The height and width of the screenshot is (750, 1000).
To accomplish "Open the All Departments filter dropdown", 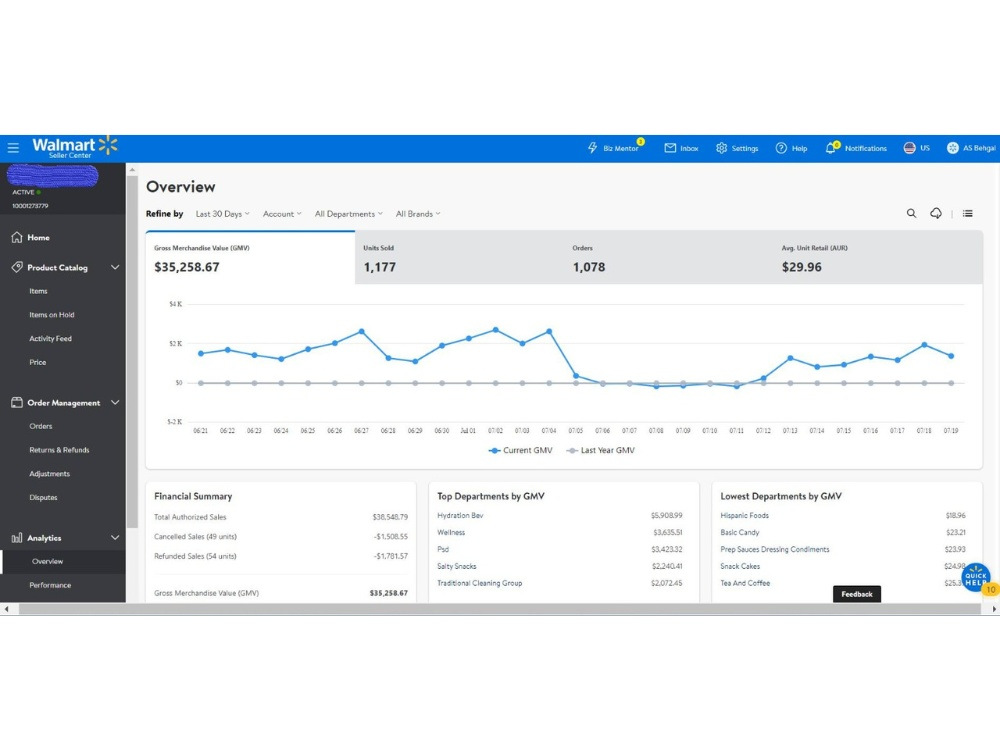I will click(349, 214).
